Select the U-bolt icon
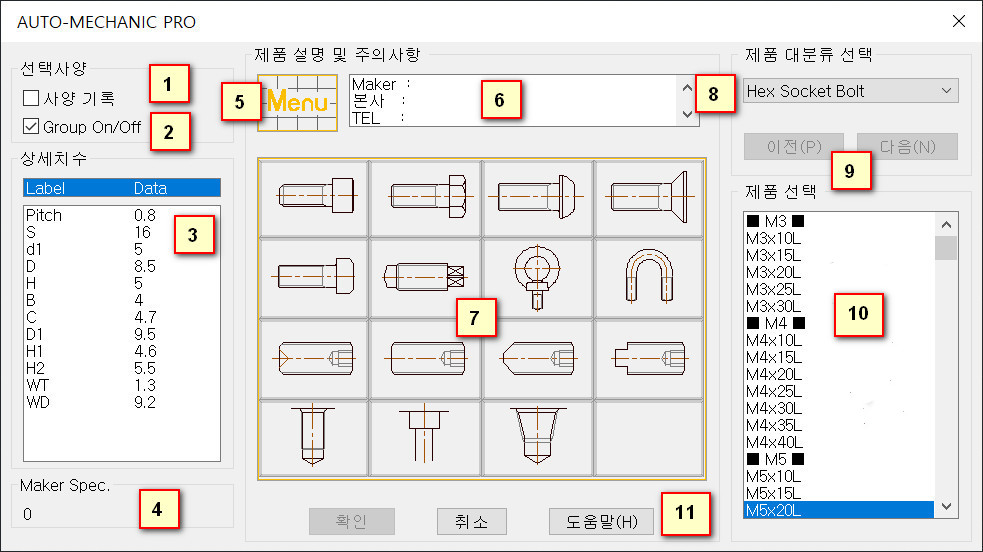 click(x=650, y=277)
